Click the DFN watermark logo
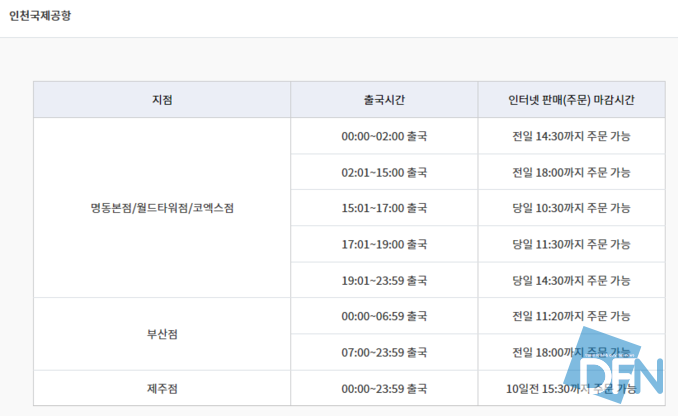The image size is (678, 416). [614, 366]
